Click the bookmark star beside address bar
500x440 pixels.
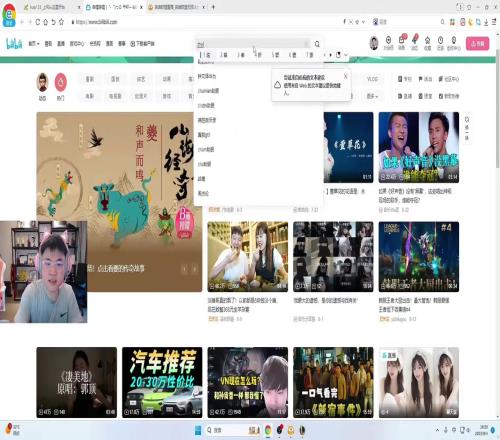61,22
